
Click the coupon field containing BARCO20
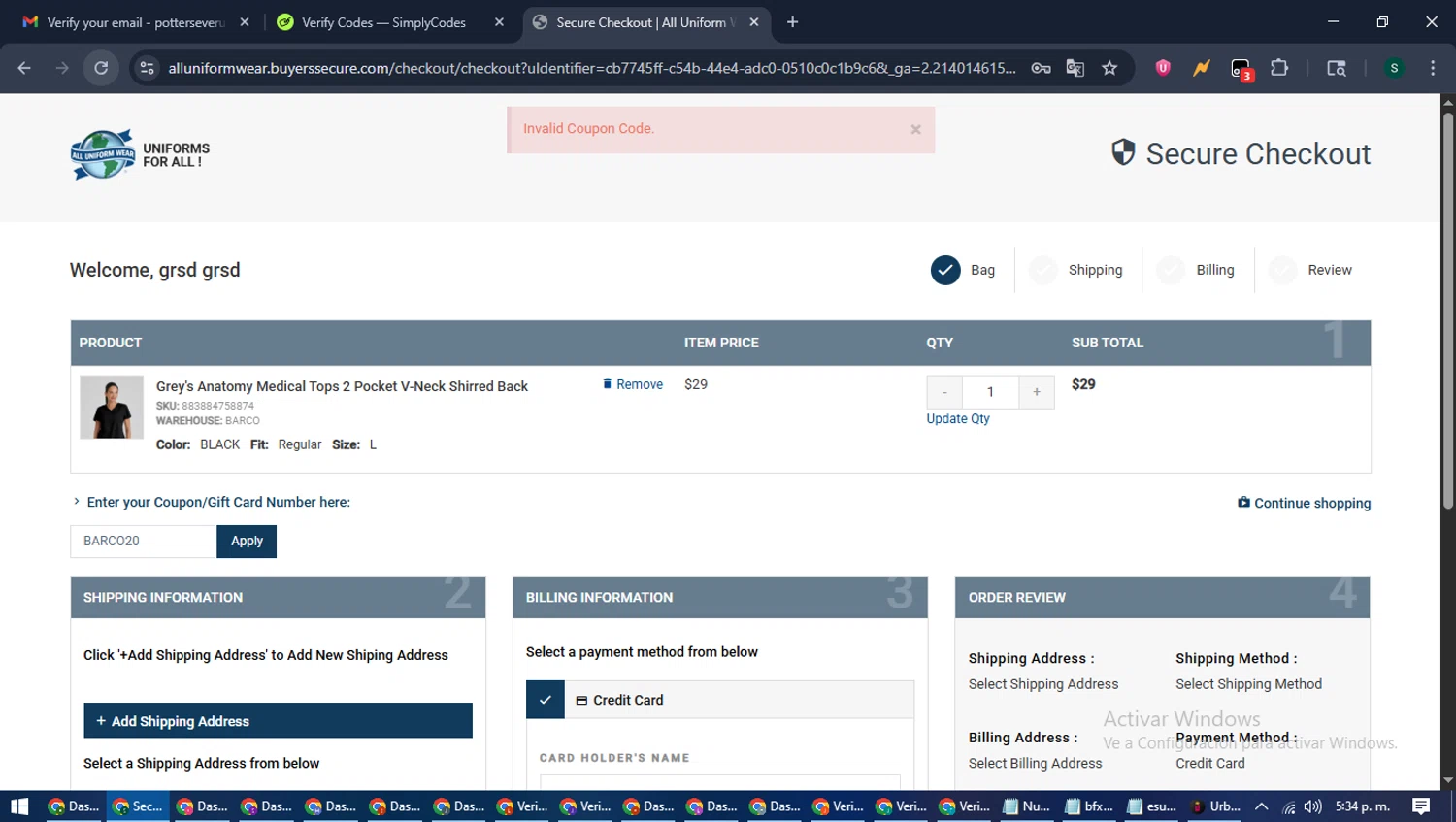143,542
